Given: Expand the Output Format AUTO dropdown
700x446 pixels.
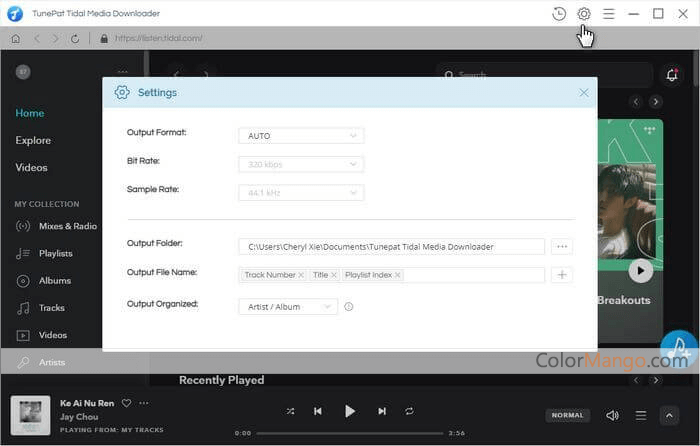Looking at the screenshot, I should click(x=300, y=136).
